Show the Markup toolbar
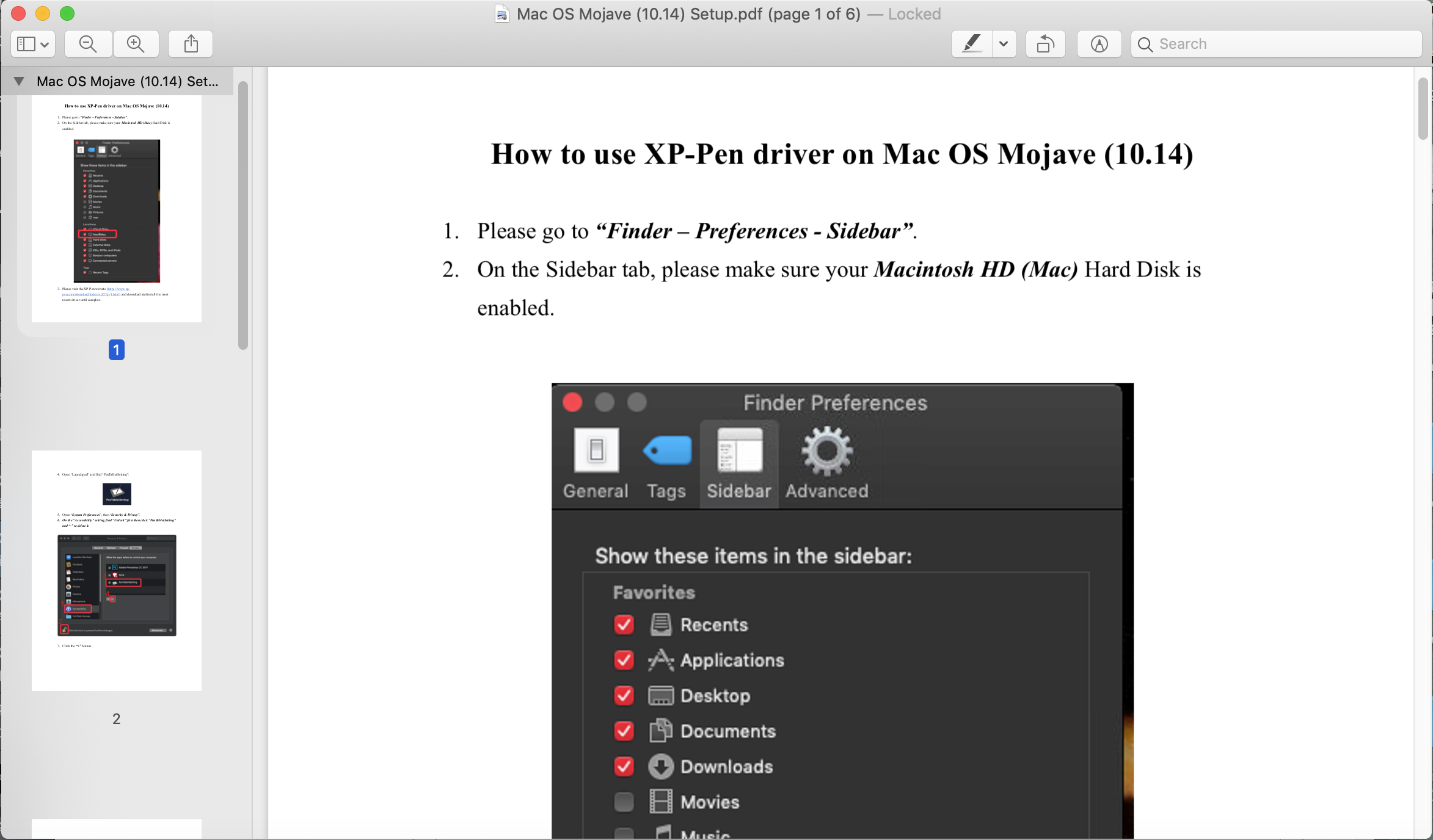Viewport: 1433px width, 840px height. (1099, 44)
